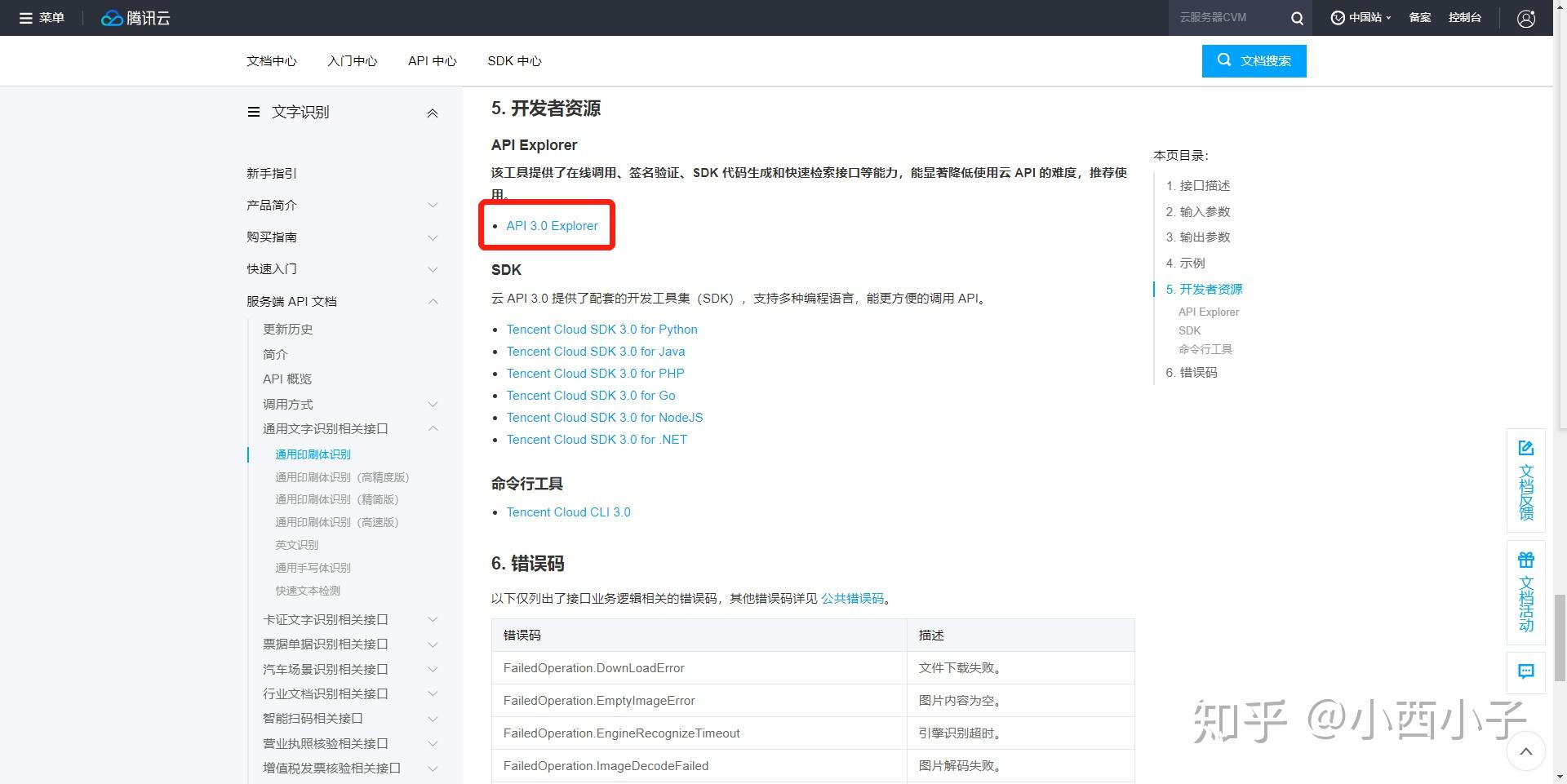Image resolution: width=1567 pixels, height=784 pixels.
Task: Jump to 命令行工具 in page contents
Action: click(x=1205, y=349)
